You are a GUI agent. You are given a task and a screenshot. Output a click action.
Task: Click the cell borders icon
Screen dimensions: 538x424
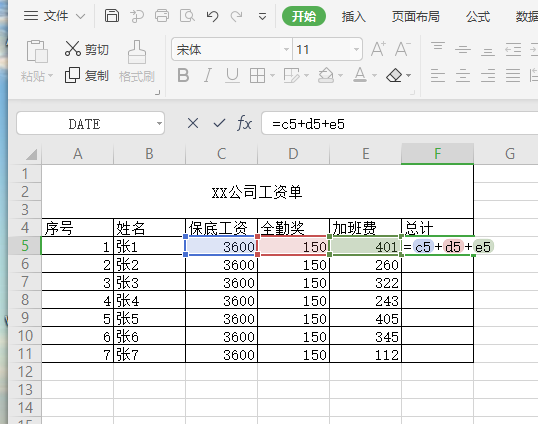tap(257, 75)
